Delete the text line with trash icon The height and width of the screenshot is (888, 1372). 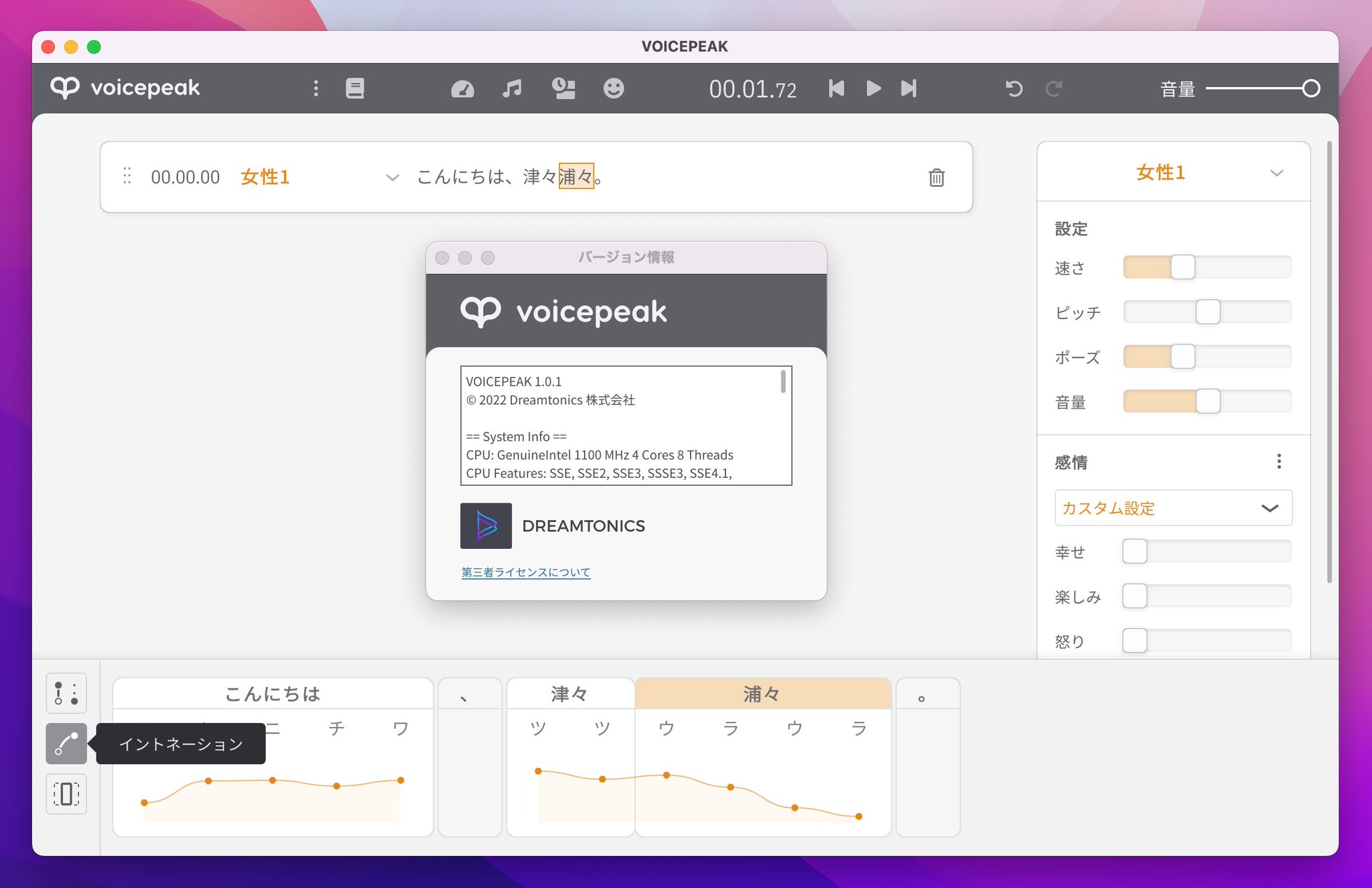pyautogui.click(x=937, y=177)
